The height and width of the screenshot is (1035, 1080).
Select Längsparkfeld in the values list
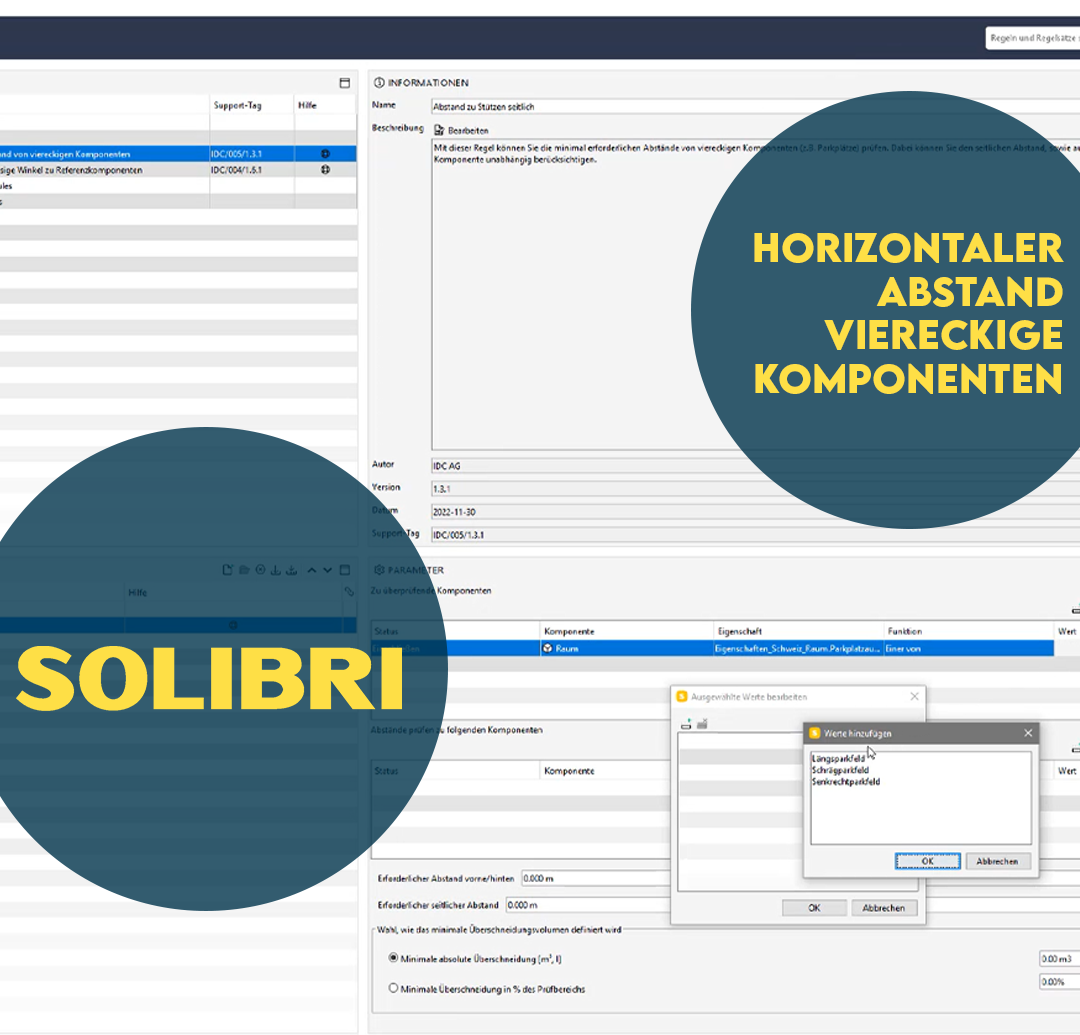838,758
